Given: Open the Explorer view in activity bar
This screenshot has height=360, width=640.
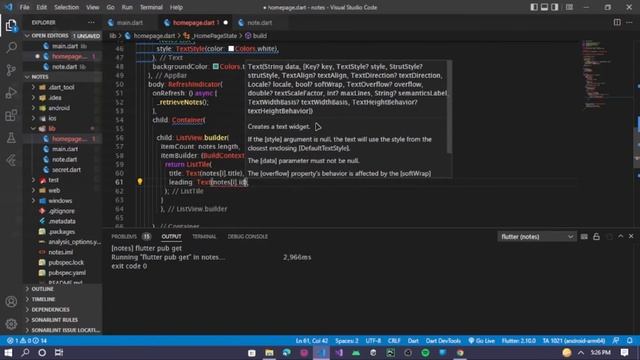Looking at the screenshot, I should pos(11,26).
